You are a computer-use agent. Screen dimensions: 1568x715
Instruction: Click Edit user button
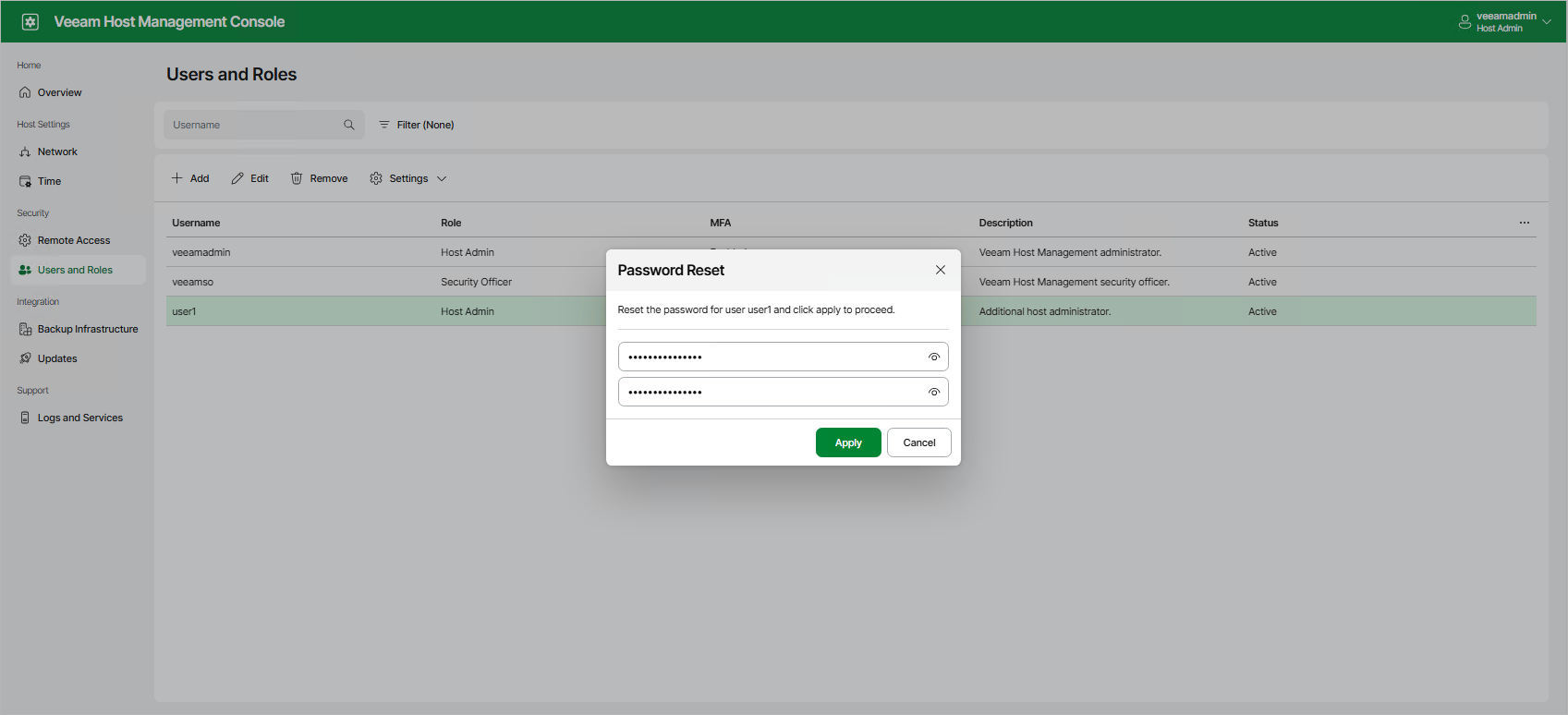[x=249, y=178]
